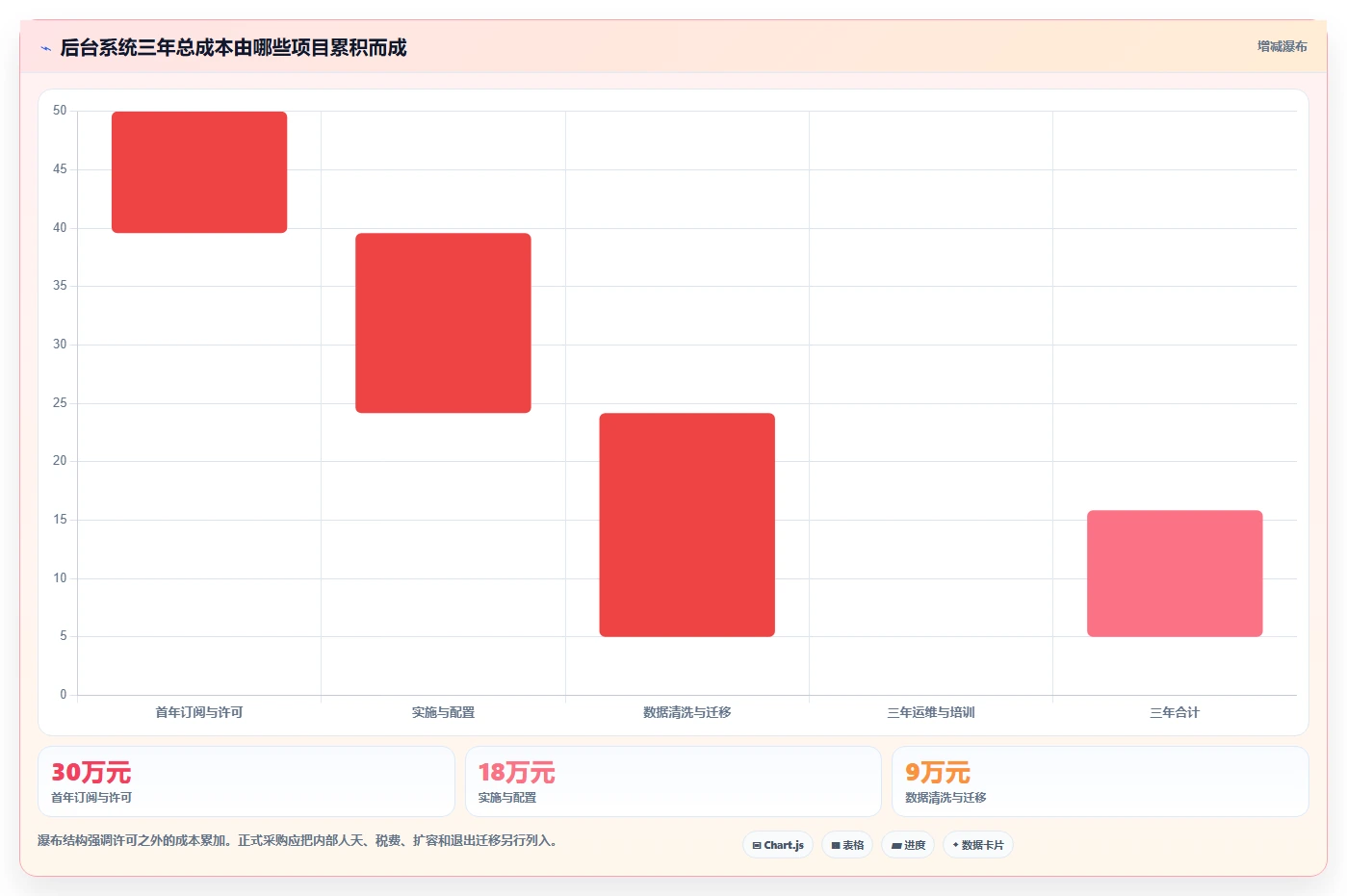
Task: Click the x-axis label 三年合计
Action: pos(1175,712)
